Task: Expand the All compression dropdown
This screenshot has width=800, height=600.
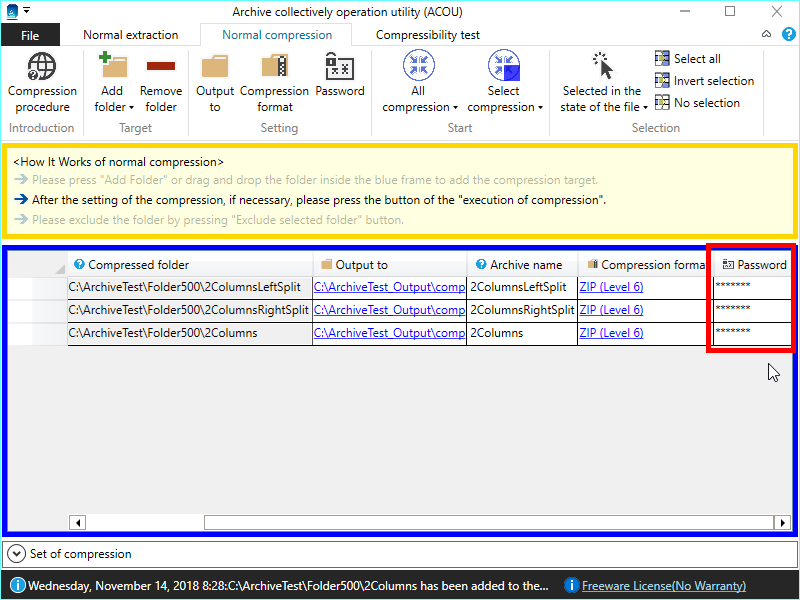Action: pyautogui.click(x=419, y=82)
